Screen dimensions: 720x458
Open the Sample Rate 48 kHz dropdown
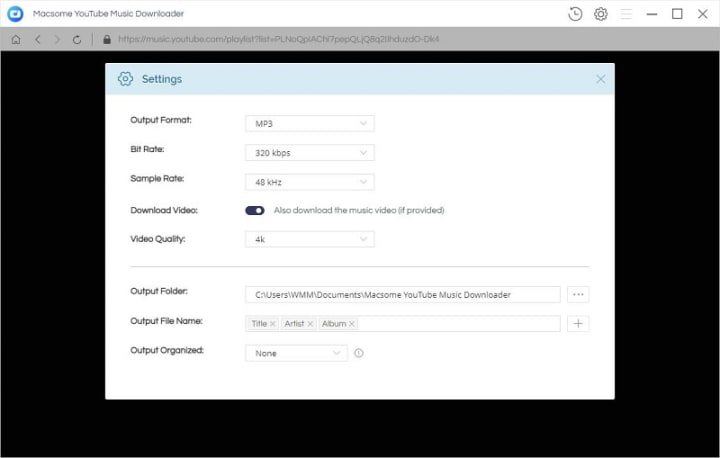pyautogui.click(x=310, y=182)
